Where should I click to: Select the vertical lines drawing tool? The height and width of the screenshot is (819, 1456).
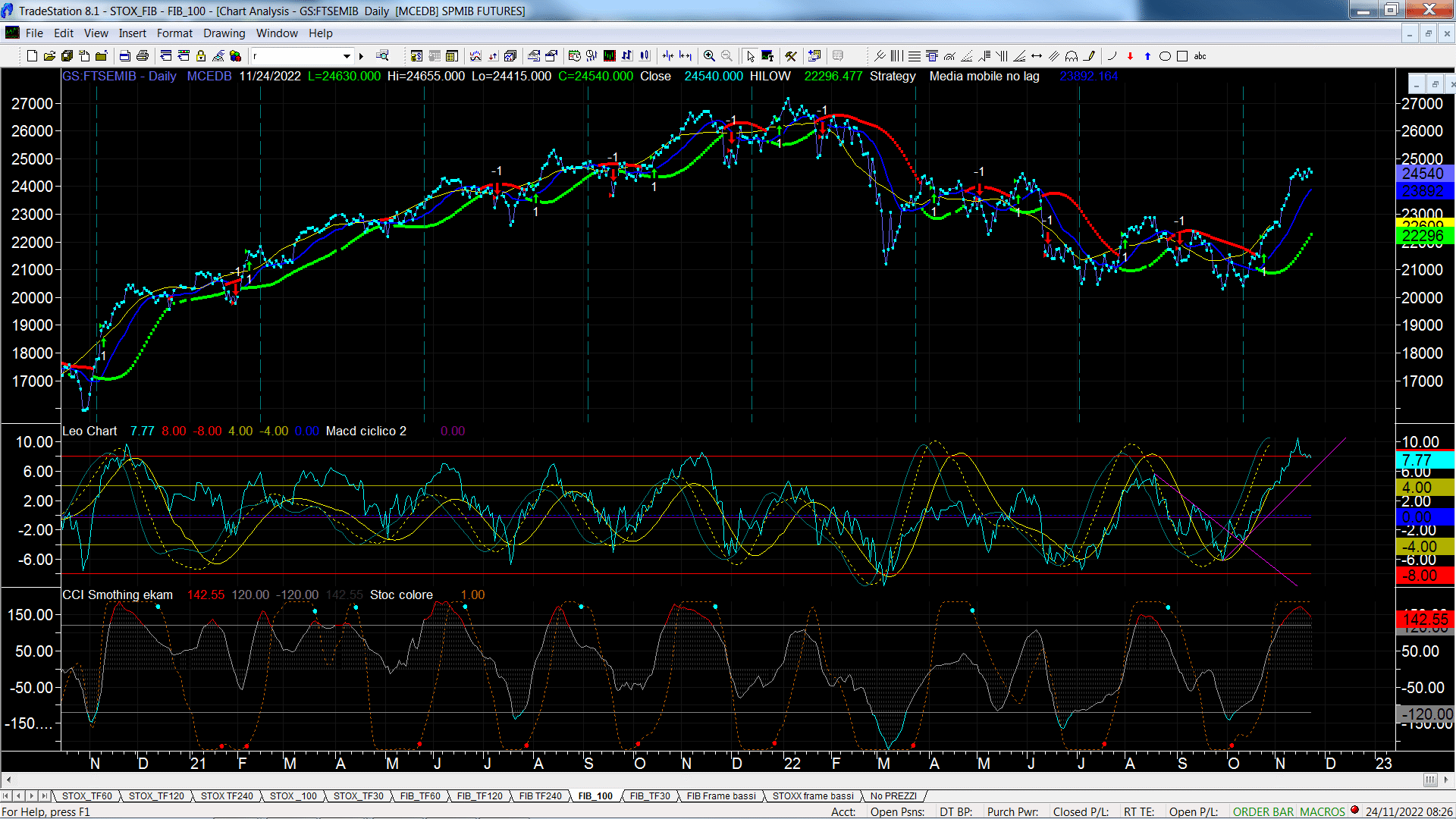point(897,56)
